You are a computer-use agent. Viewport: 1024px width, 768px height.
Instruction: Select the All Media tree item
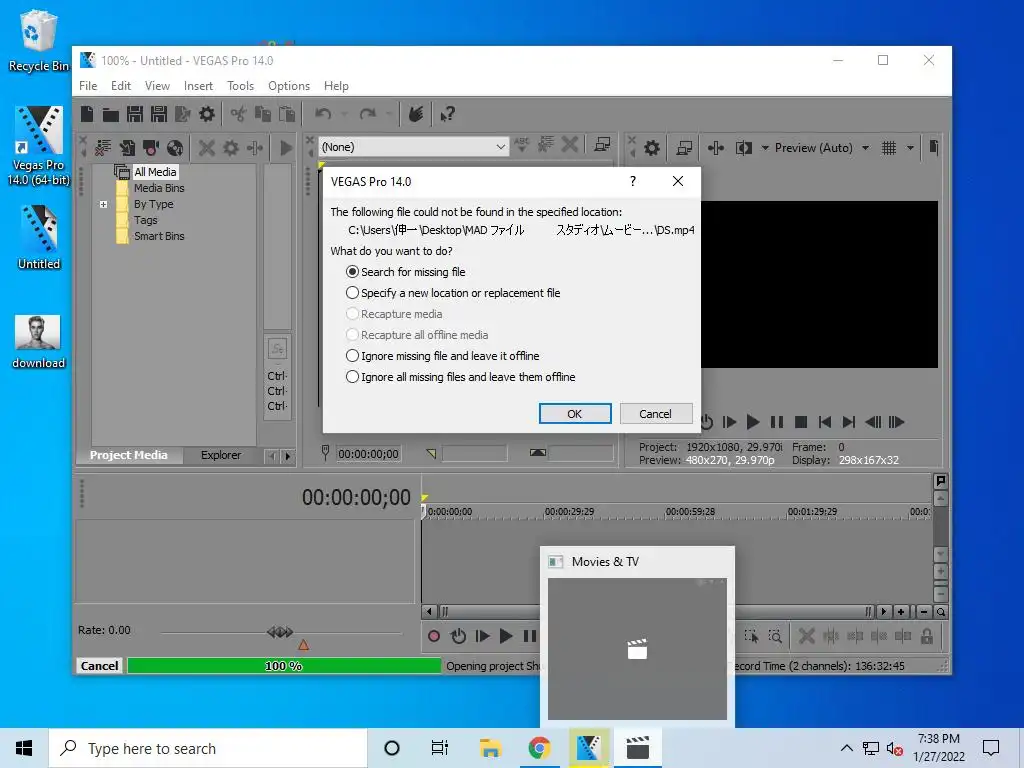155,172
